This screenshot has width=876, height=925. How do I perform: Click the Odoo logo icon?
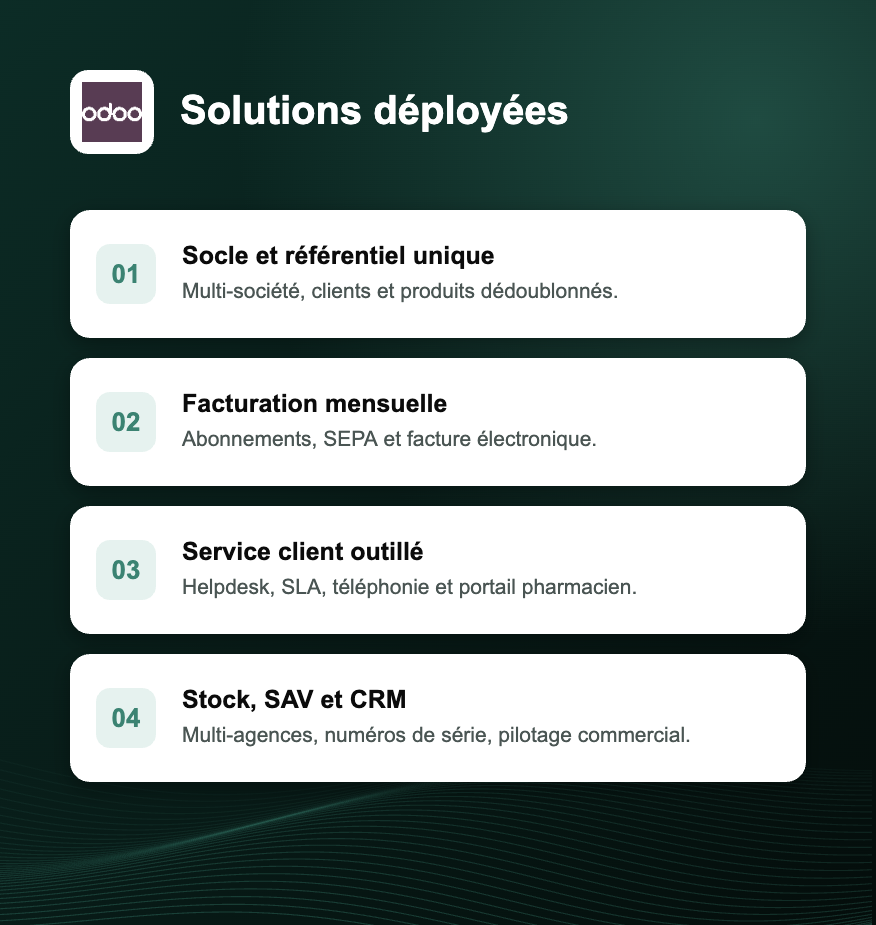pyautogui.click(x=112, y=112)
